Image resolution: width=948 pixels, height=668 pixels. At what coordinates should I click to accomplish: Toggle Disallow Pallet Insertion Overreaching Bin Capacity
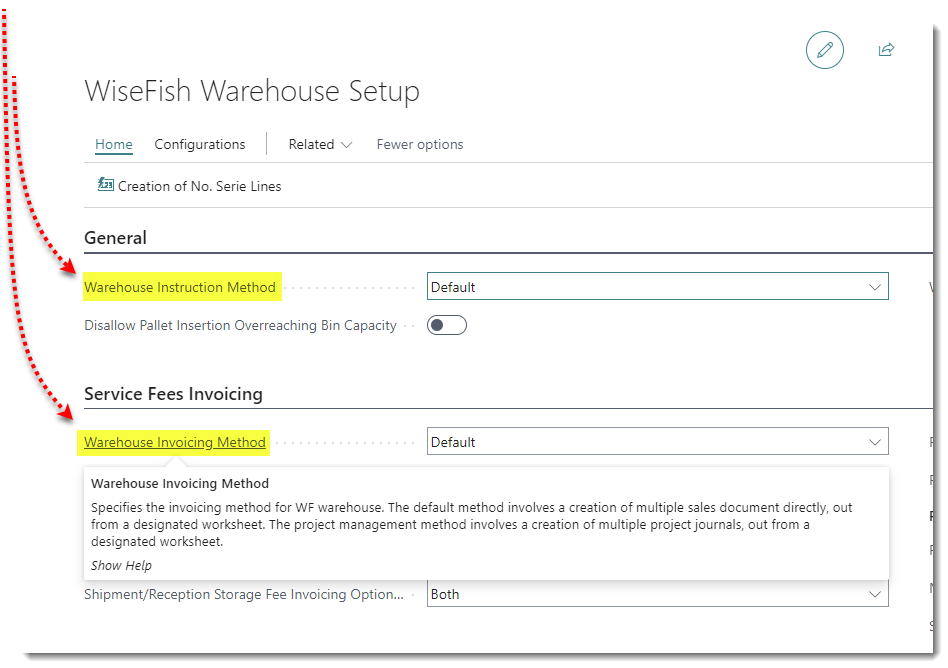coord(447,325)
